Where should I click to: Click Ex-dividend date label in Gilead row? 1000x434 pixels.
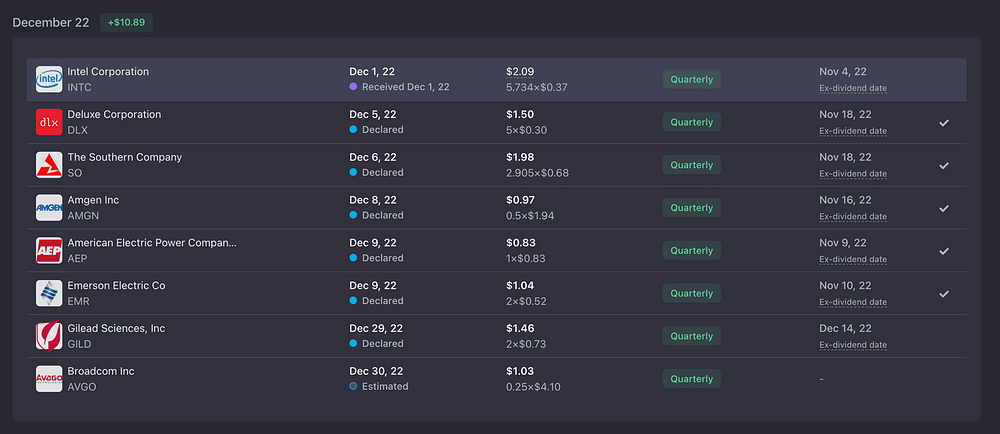tap(853, 345)
